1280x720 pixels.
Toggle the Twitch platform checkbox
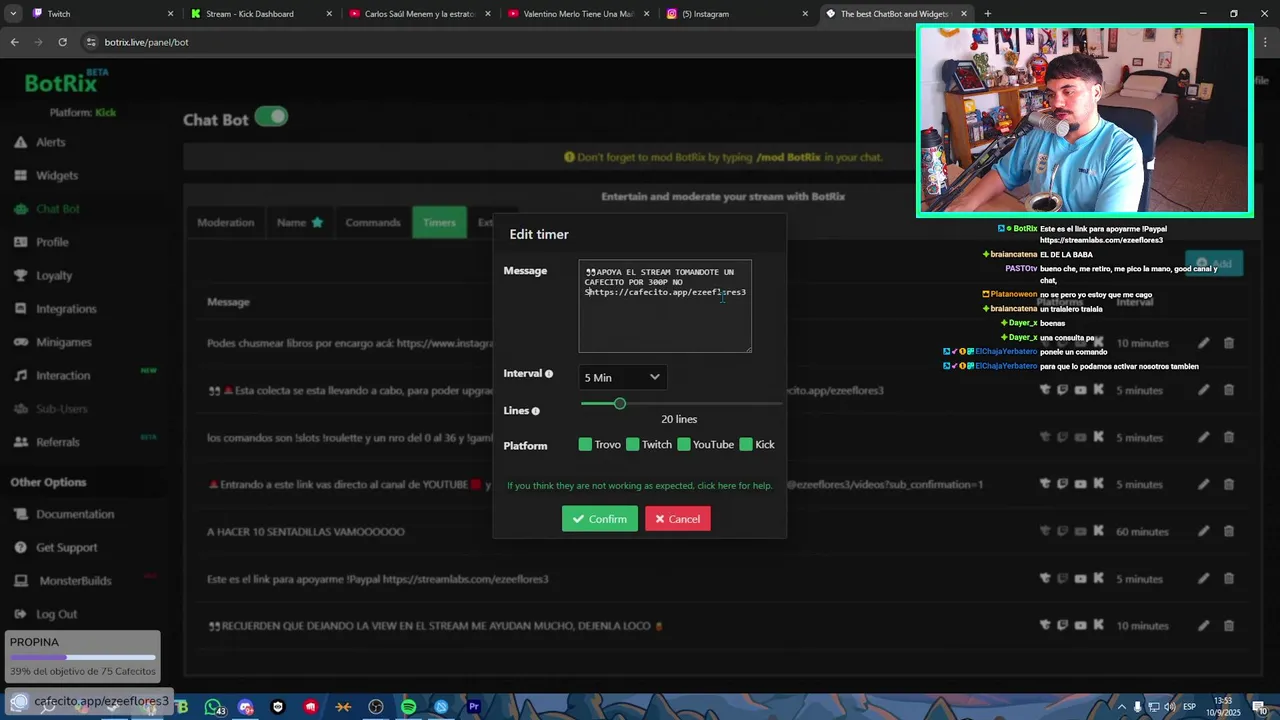[x=632, y=444]
